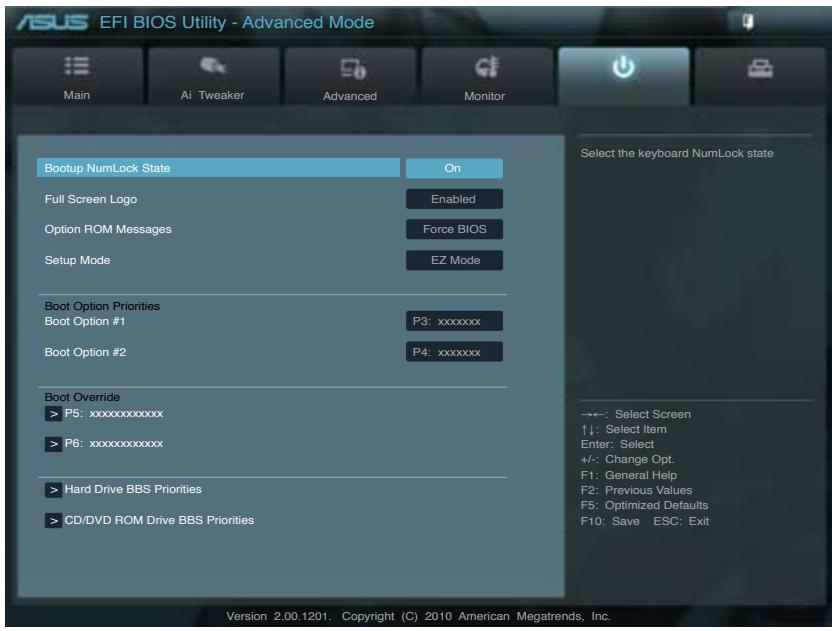Click the exit door icon at top right
This screenshot has height=631, width=832.
[748, 22]
